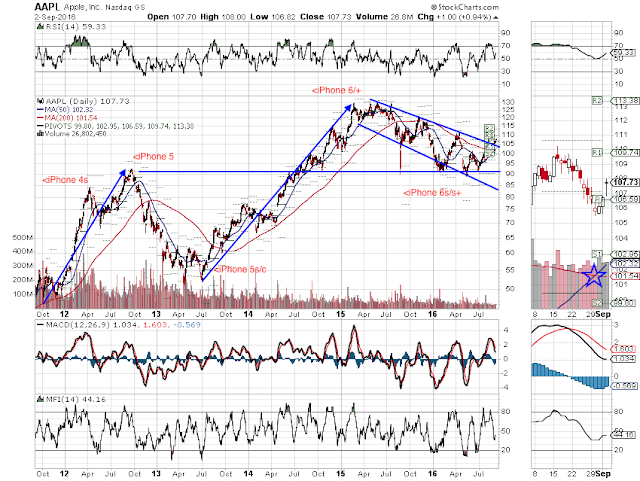640x481 pixels.
Task: Click the S1 pivot tag in zoom panel
Action: coord(597,253)
